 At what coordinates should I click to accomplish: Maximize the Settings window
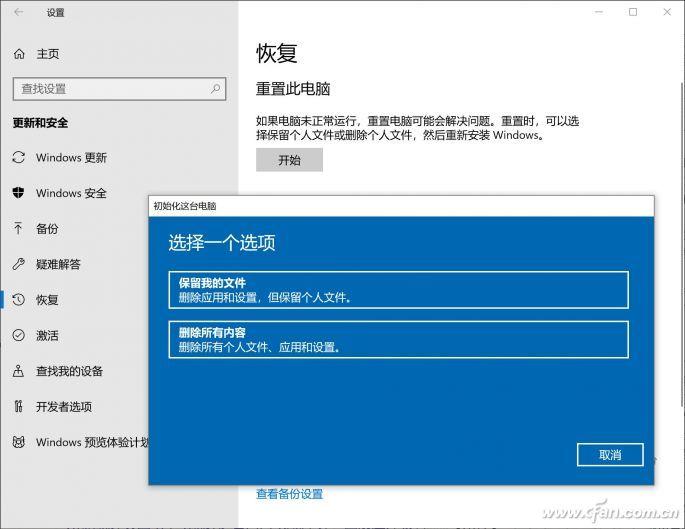point(633,12)
